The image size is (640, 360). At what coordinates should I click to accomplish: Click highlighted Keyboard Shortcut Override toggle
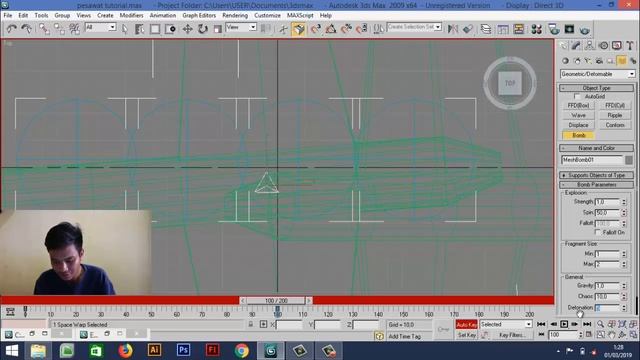pos(299,29)
